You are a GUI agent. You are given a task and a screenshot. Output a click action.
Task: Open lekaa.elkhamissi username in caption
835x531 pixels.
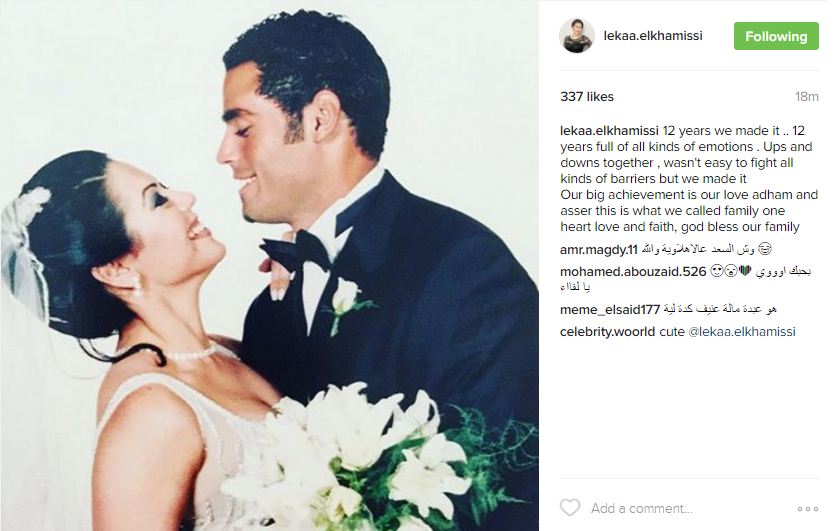point(609,130)
